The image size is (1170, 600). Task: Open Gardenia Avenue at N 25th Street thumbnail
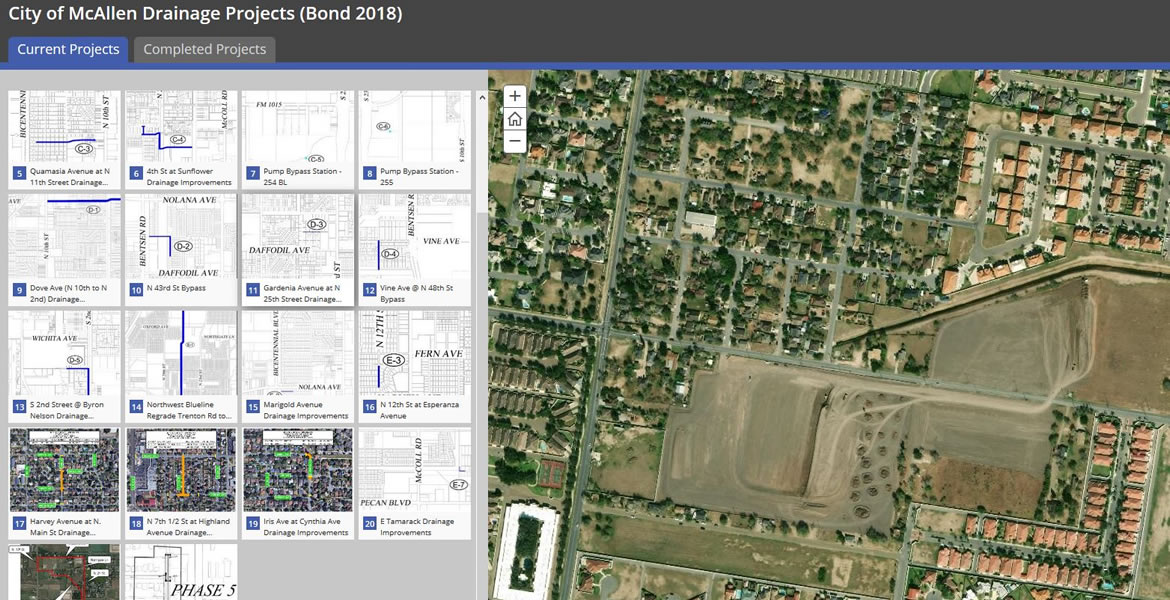click(x=298, y=237)
